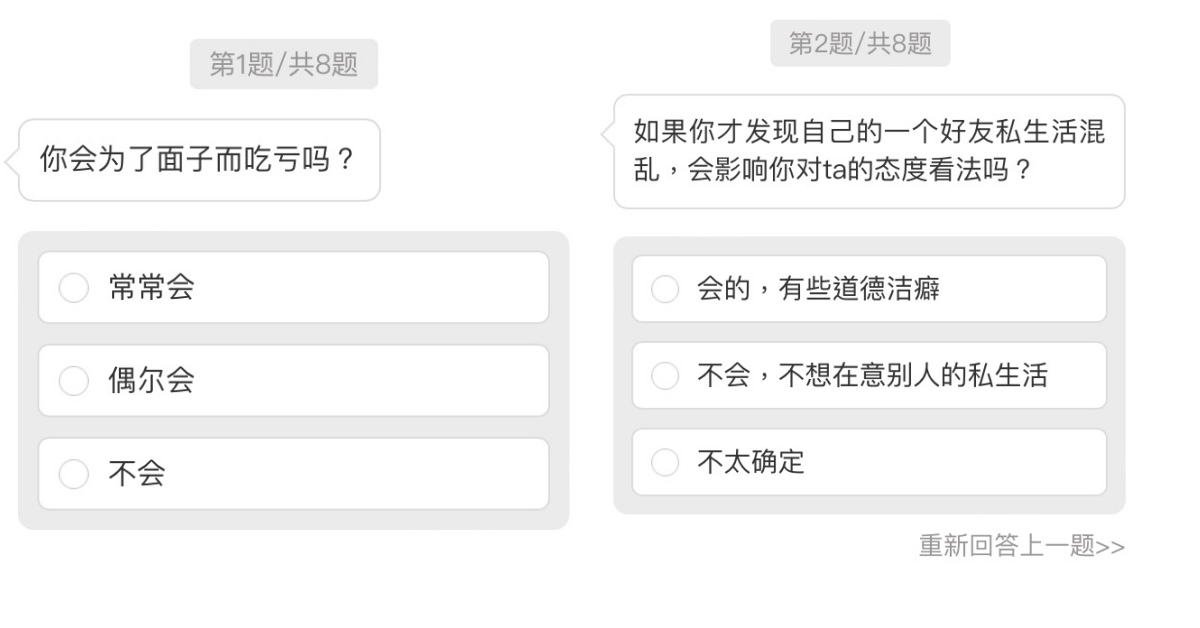Pick the 不会 radio circle in question 1
The height and width of the screenshot is (628, 1200).
click(74, 474)
